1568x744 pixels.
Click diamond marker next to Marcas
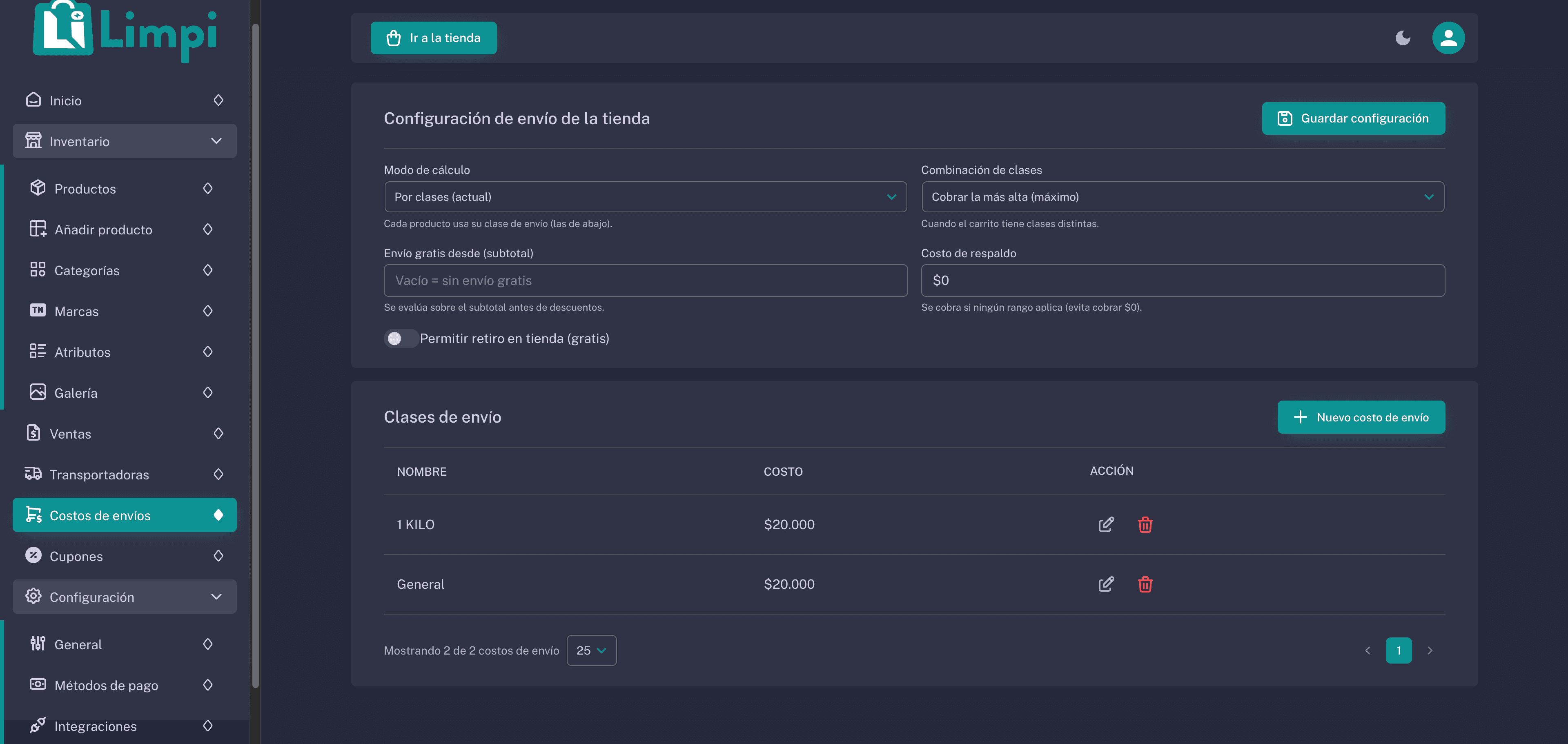(x=207, y=310)
